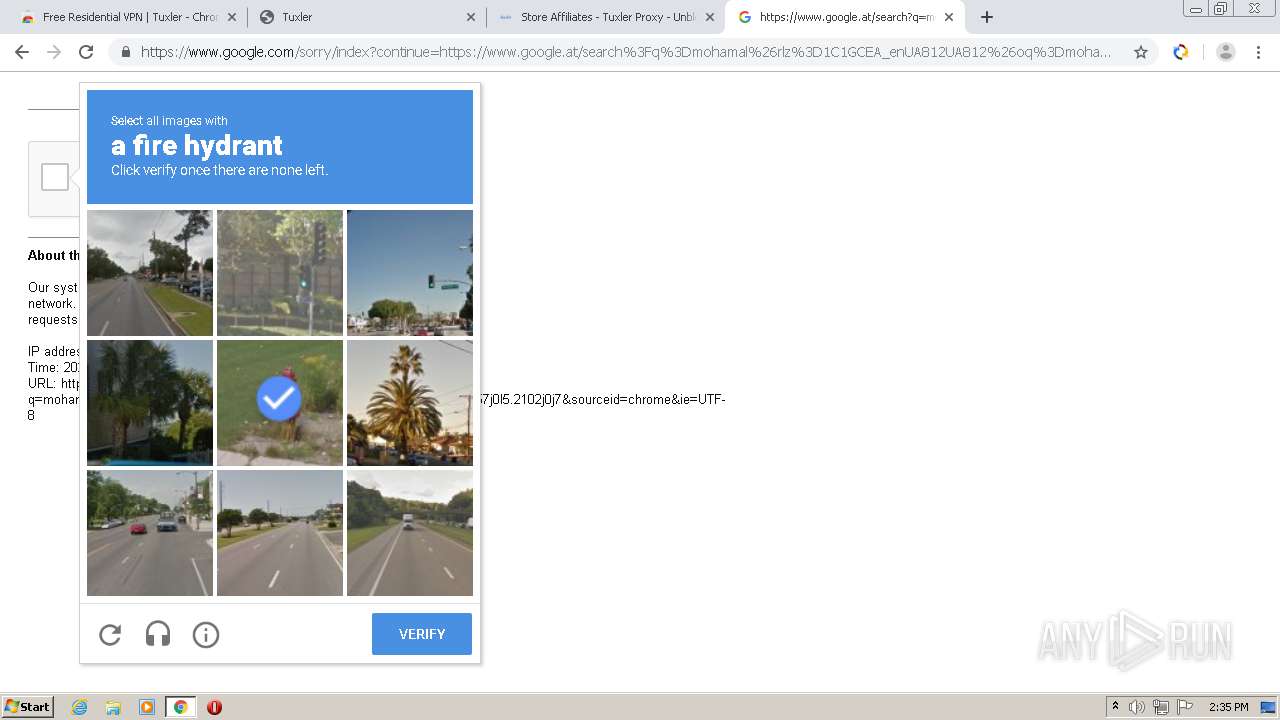Select tile with empty multi-lane road
This screenshot has height=720, width=1280.
point(280,533)
